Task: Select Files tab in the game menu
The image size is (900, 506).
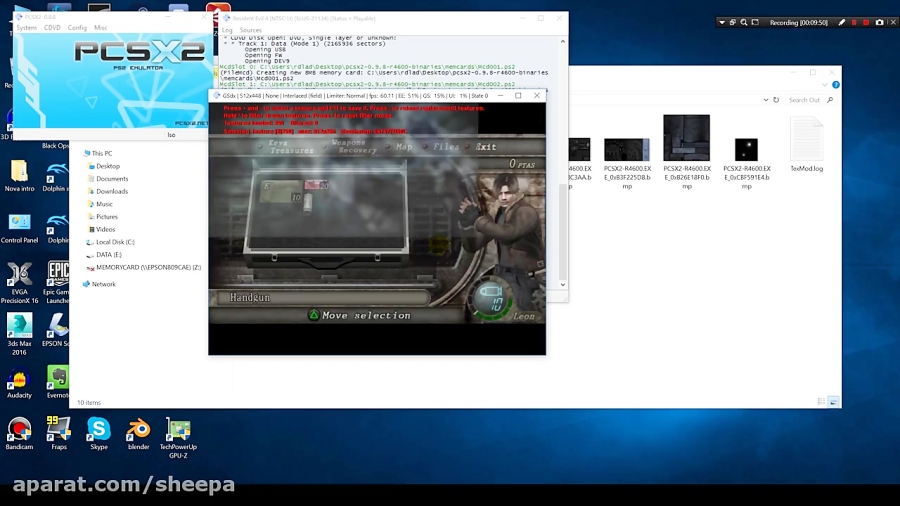Action: (446, 147)
